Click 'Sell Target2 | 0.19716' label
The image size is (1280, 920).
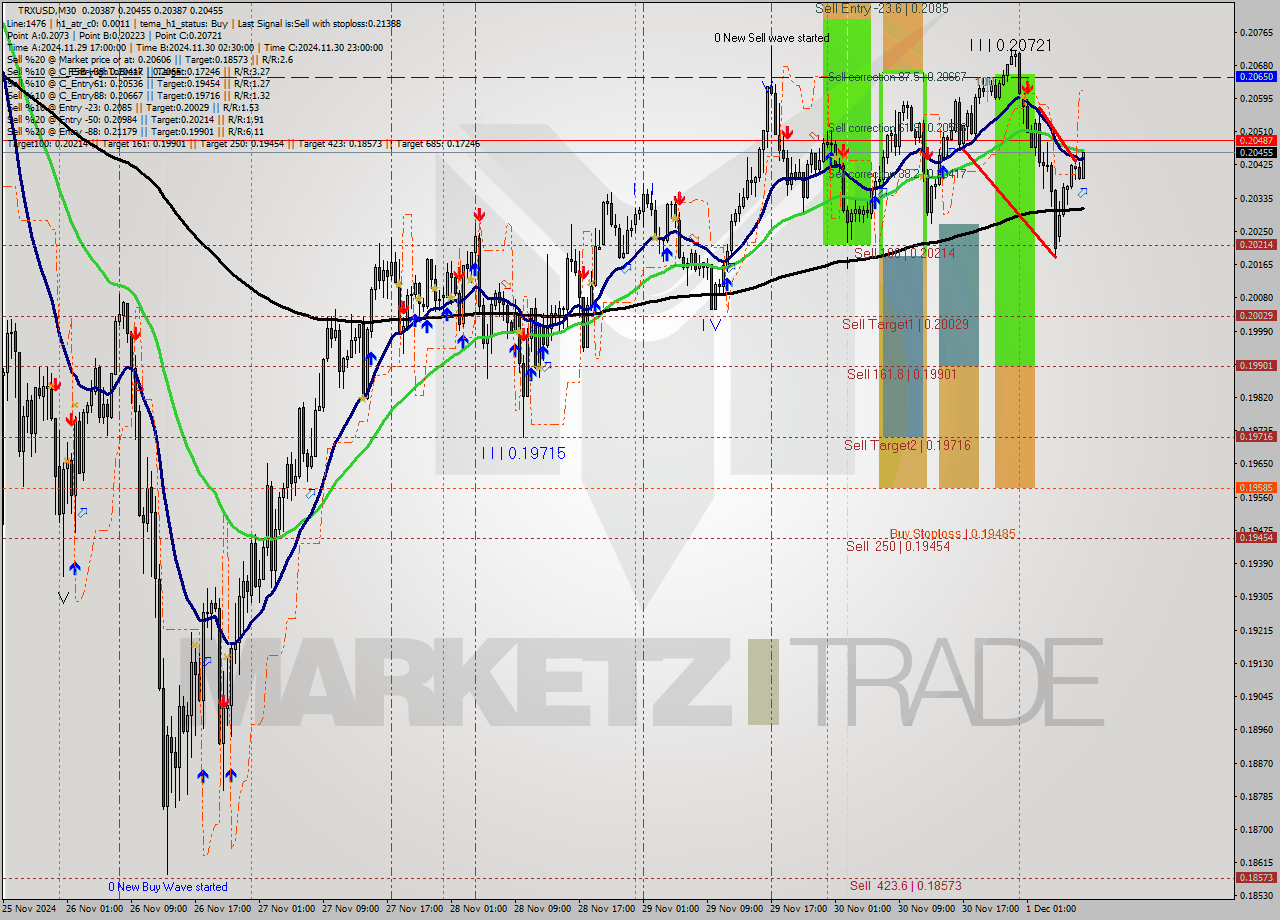click(x=907, y=445)
